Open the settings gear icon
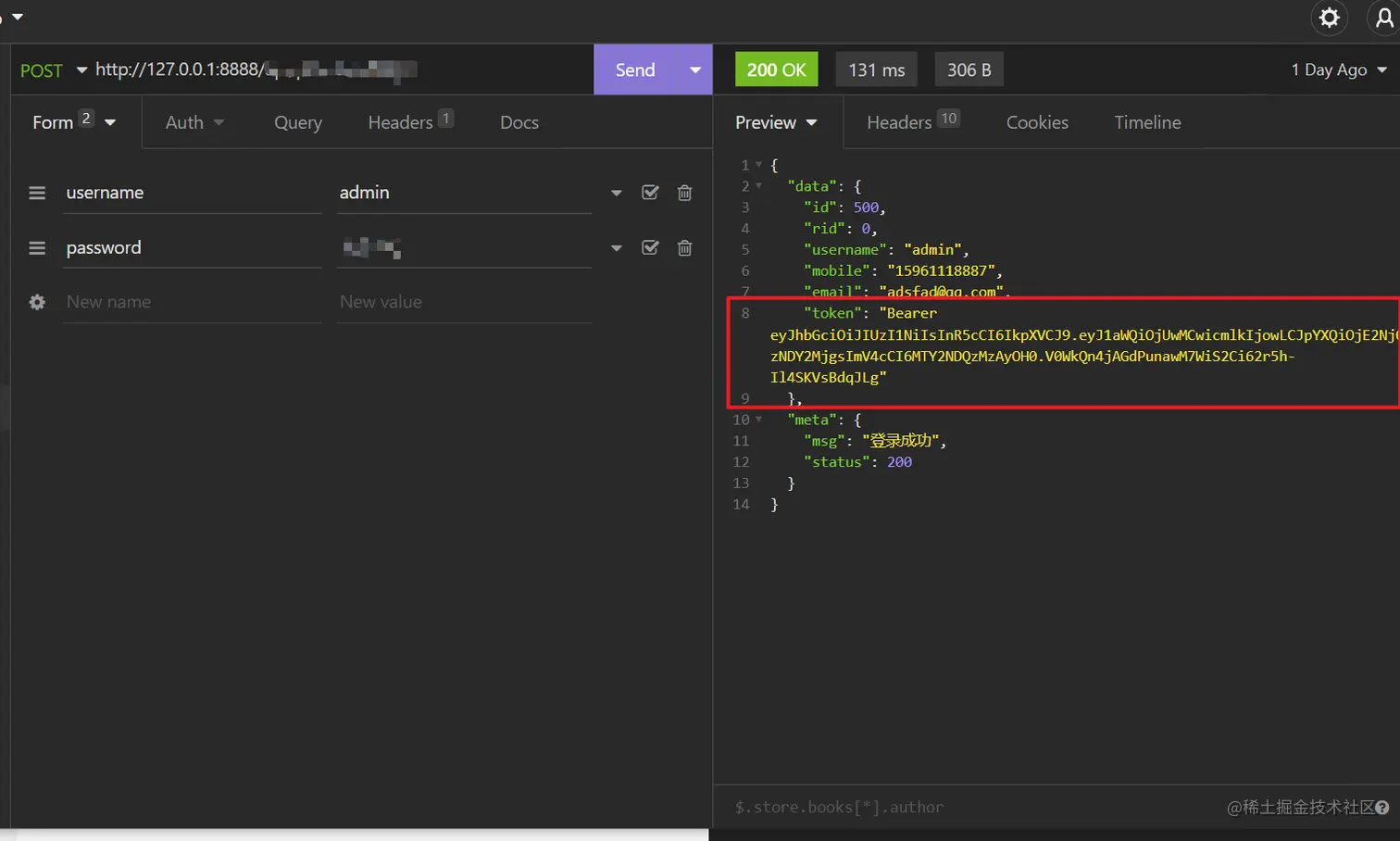Image resolution: width=1400 pixels, height=841 pixels. (x=1329, y=18)
